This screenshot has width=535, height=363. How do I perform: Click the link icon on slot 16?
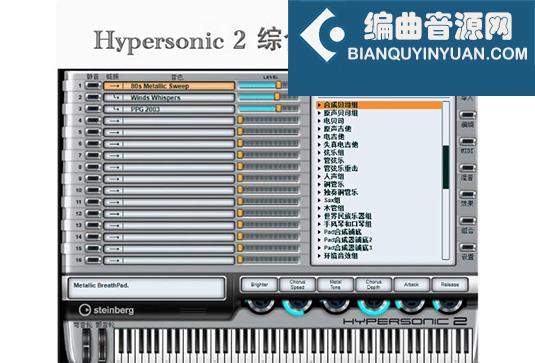115,260
